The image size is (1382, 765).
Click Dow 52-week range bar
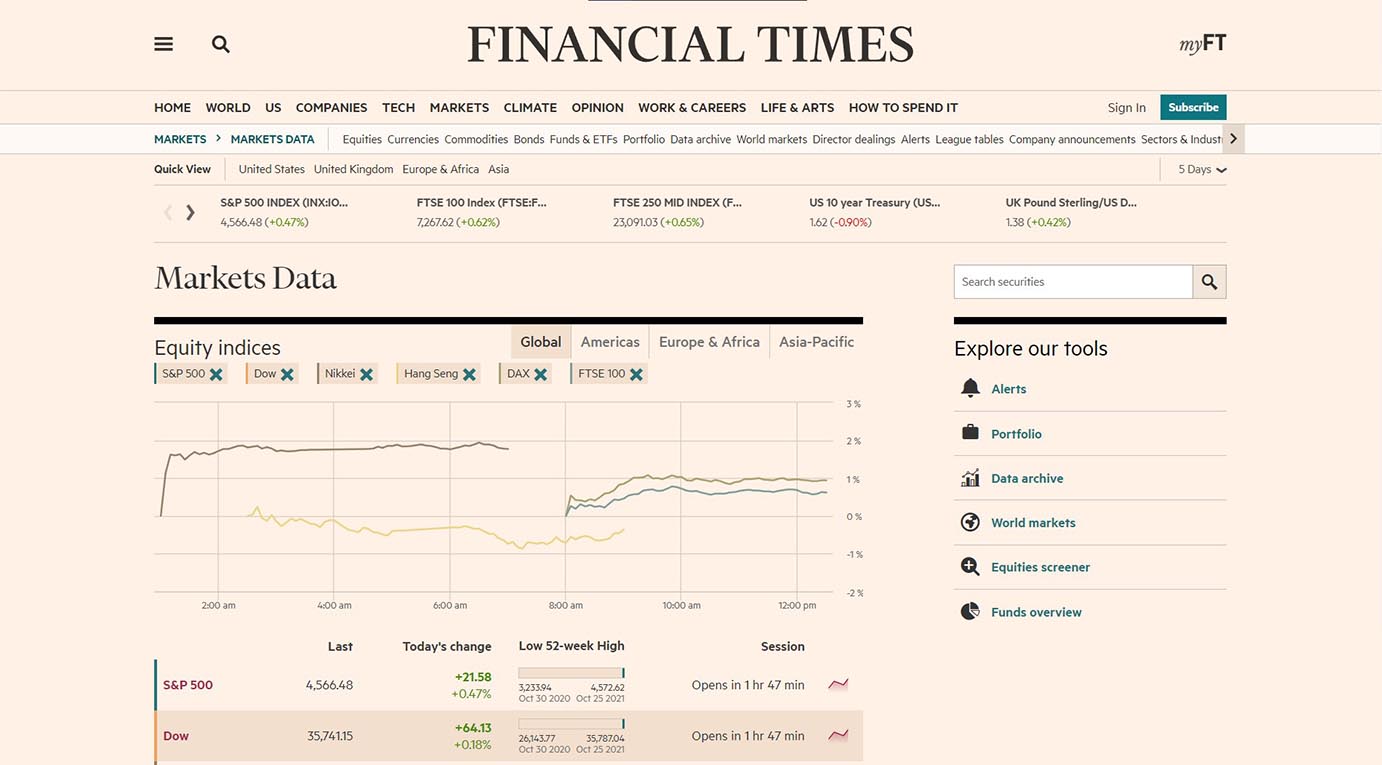point(571,724)
